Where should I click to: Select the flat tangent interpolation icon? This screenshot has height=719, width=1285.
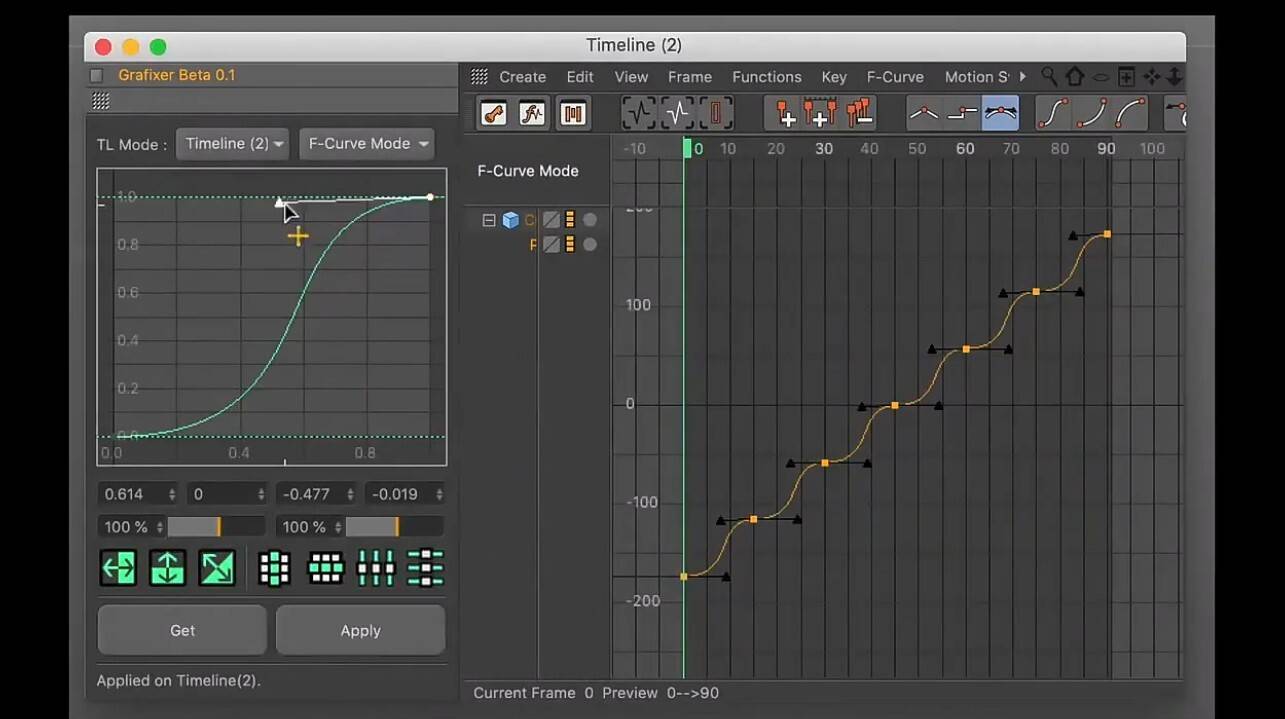point(1001,112)
